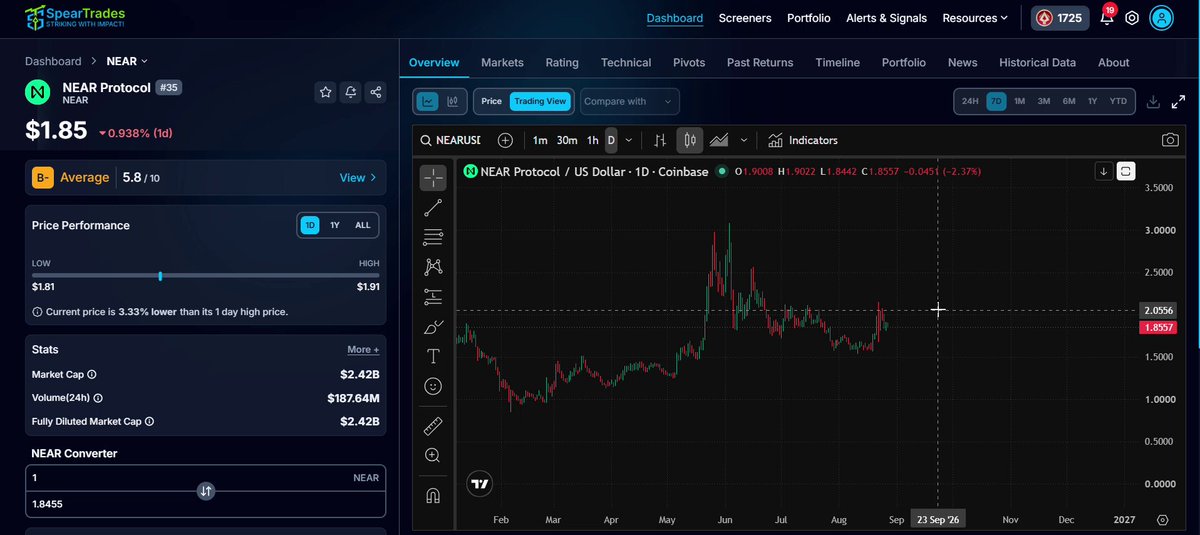Open the chart style dropdown arrow

744,140
